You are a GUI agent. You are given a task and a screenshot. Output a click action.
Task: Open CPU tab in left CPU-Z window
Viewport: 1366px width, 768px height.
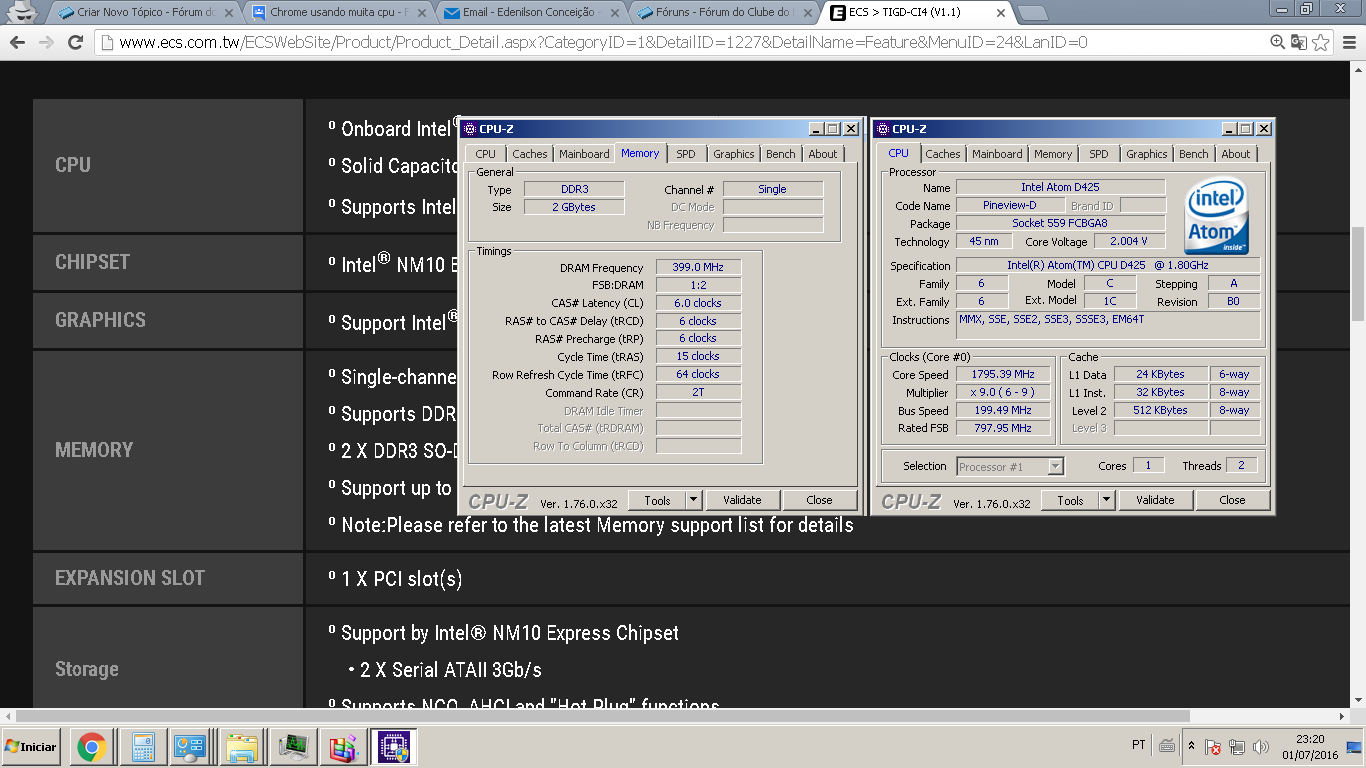coord(485,154)
